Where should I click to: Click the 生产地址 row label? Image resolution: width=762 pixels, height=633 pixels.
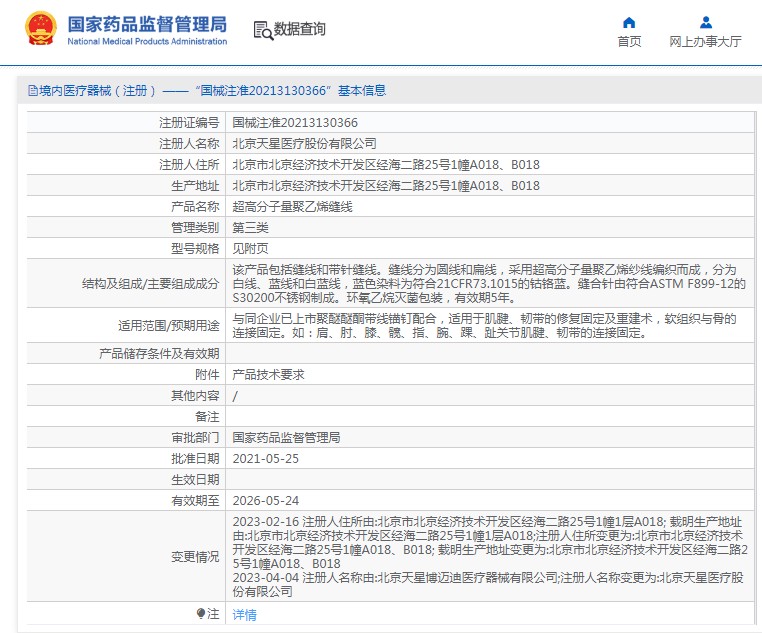pyautogui.click(x=195, y=186)
